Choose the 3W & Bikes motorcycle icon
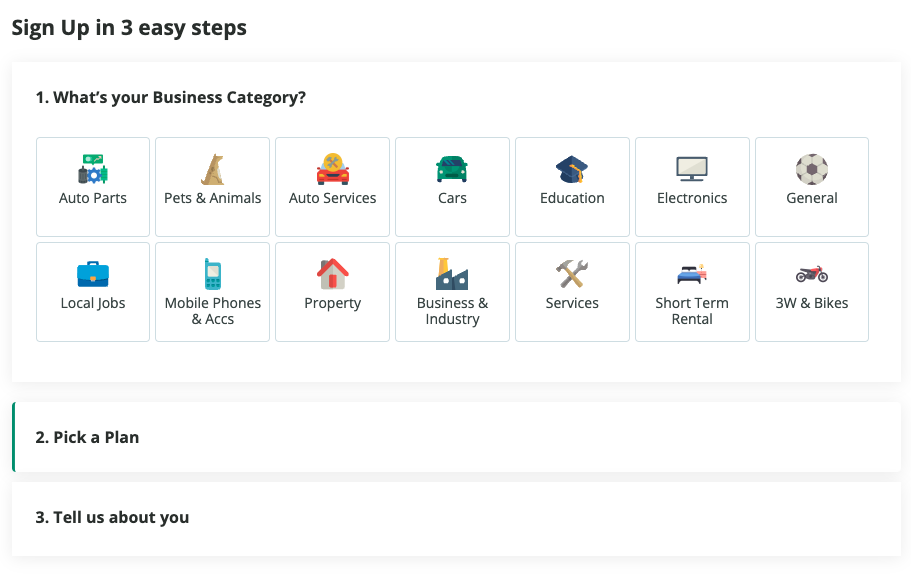The height and width of the screenshot is (574, 911). pyautogui.click(x=812, y=274)
